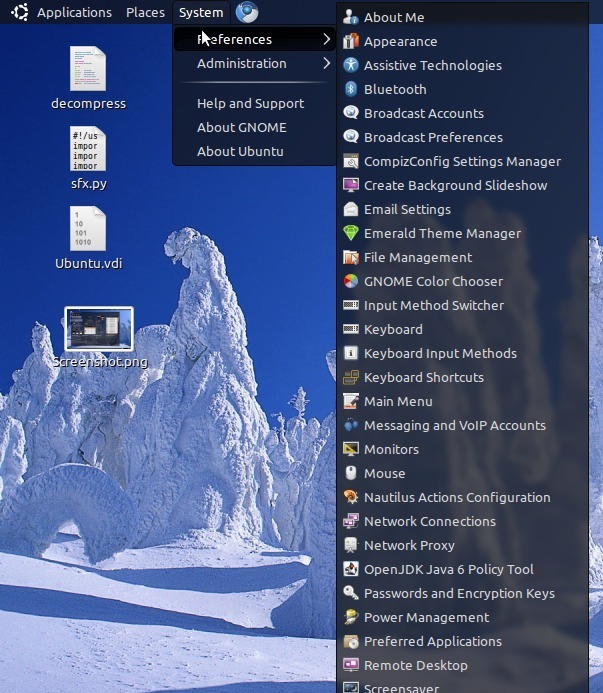This screenshot has height=693, width=603.
Task: Click the Create Background Slideshow icon
Action: point(351,185)
